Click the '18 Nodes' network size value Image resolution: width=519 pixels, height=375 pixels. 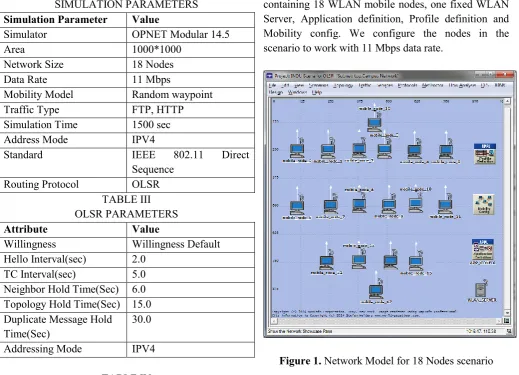point(153,64)
